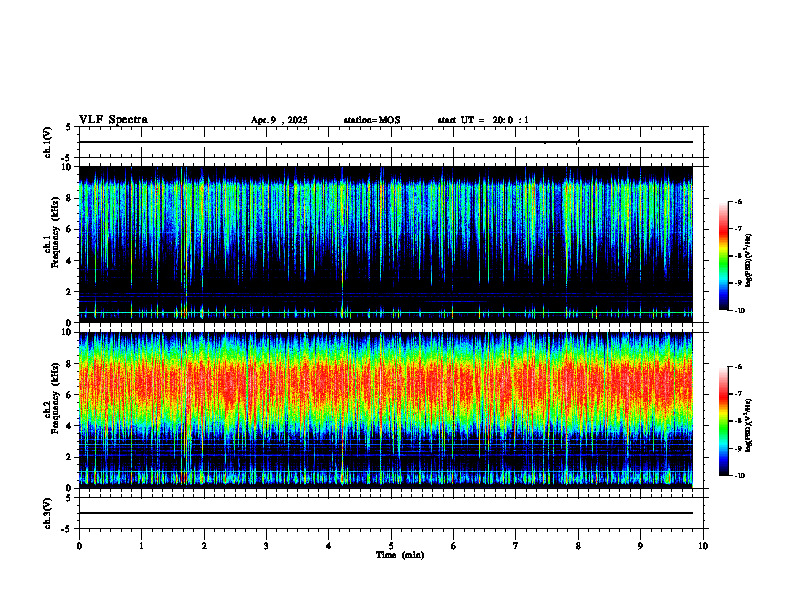This screenshot has width=792, height=612.
Task: Click the ch.2 spectrogram panel
Action: click(x=386, y=410)
